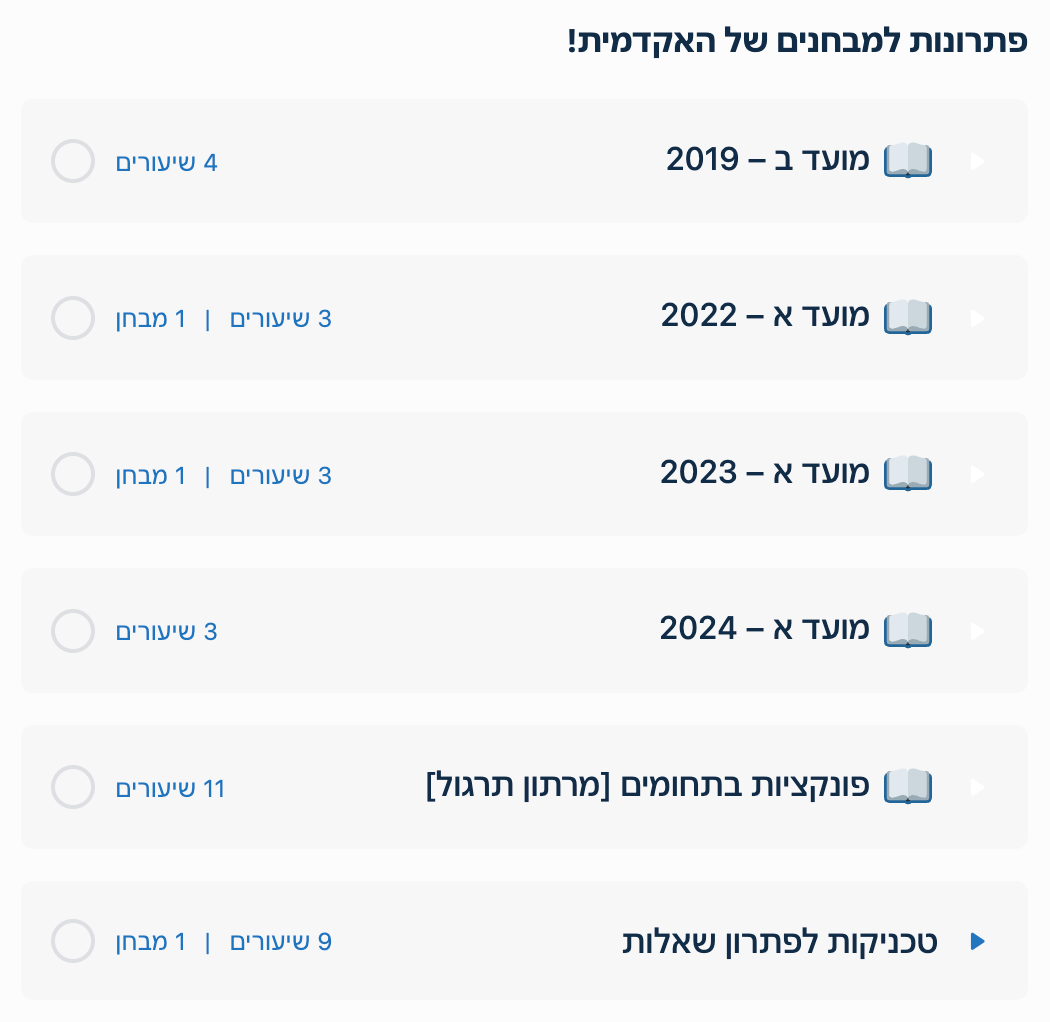This screenshot has width=1050, height=1022.
Task: Mark מועד א – 2022 completion circle
Action: 73,318
